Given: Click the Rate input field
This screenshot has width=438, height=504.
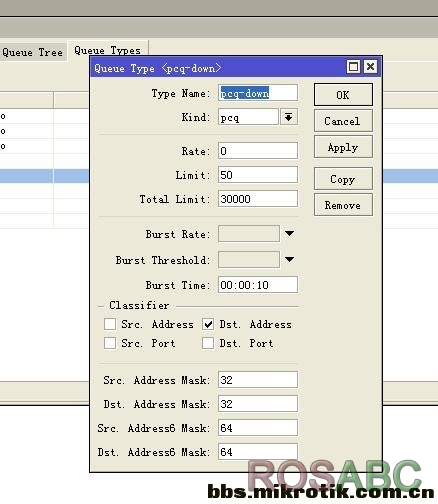Looking at the screenshot, I should pyautogui.click(x=258, y=151).
